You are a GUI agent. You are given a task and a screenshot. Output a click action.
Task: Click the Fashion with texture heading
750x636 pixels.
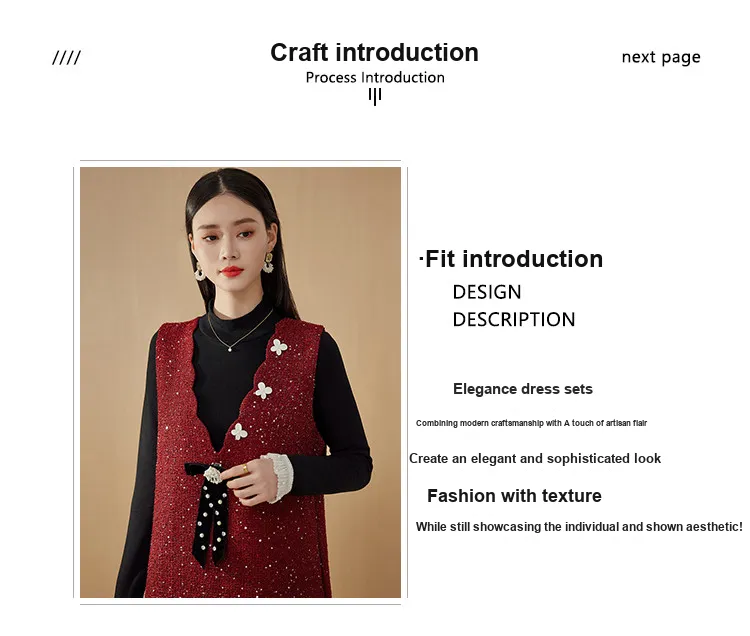coord(514,496)
